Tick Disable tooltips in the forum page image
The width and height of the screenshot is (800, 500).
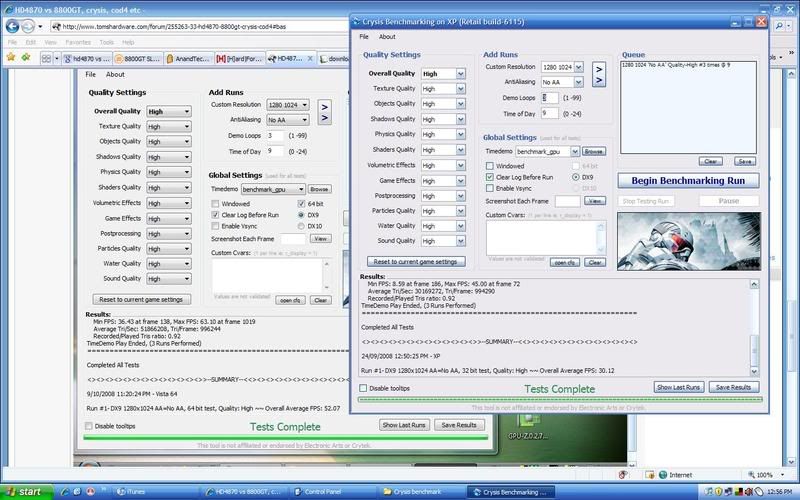point(89,426)
